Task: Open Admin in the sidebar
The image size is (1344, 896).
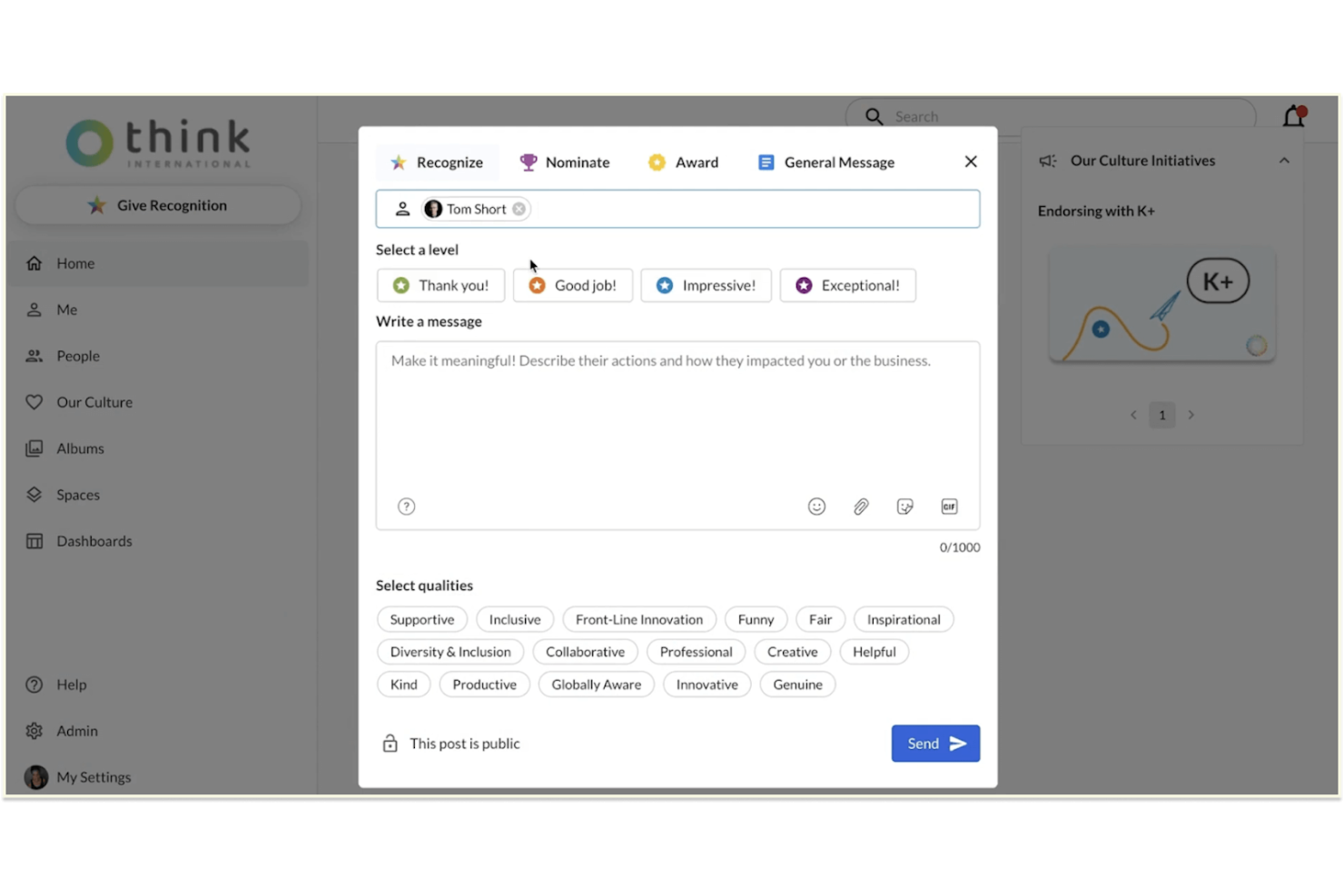Action: pyautogui.click(x=158, y=731)
